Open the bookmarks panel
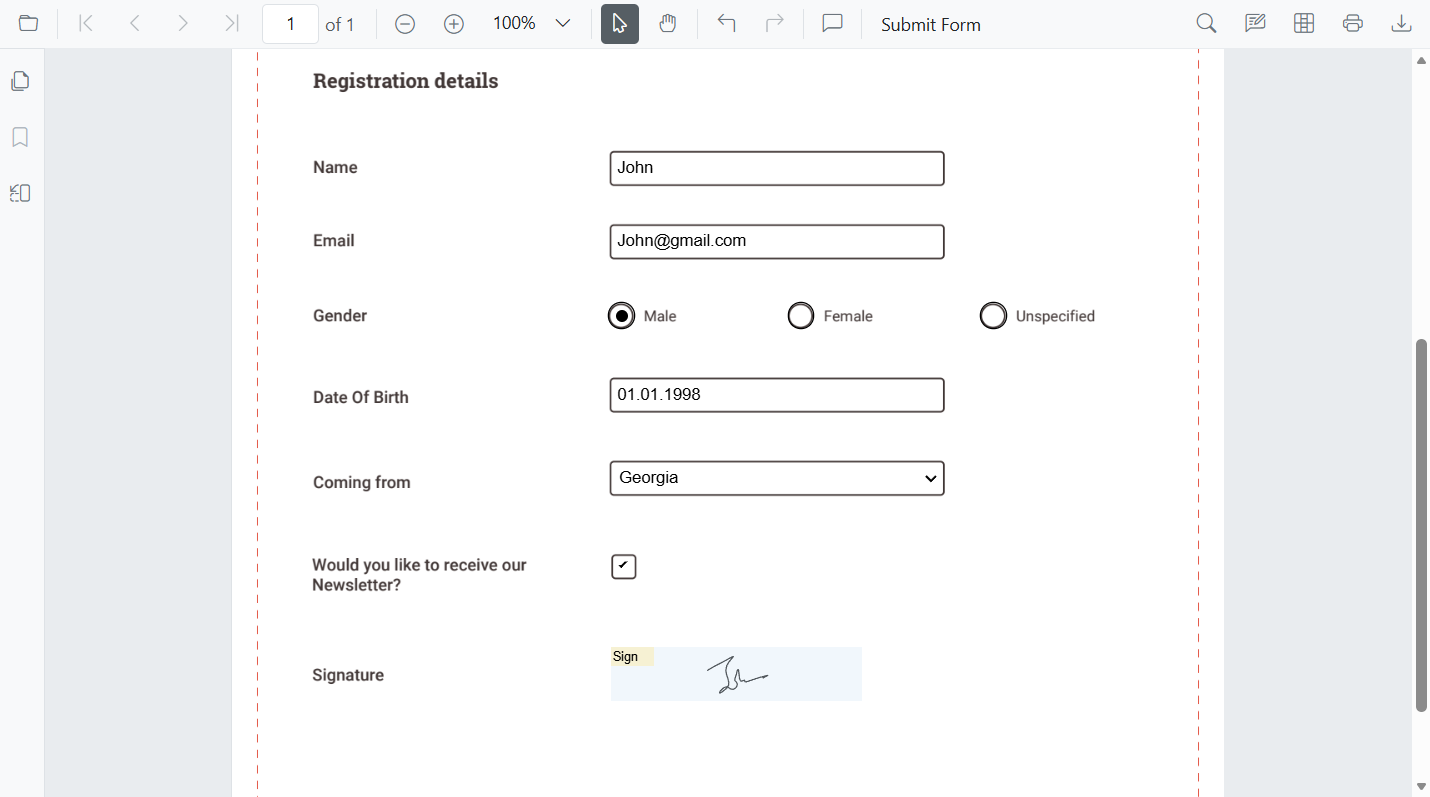 (x=20, y=137)
